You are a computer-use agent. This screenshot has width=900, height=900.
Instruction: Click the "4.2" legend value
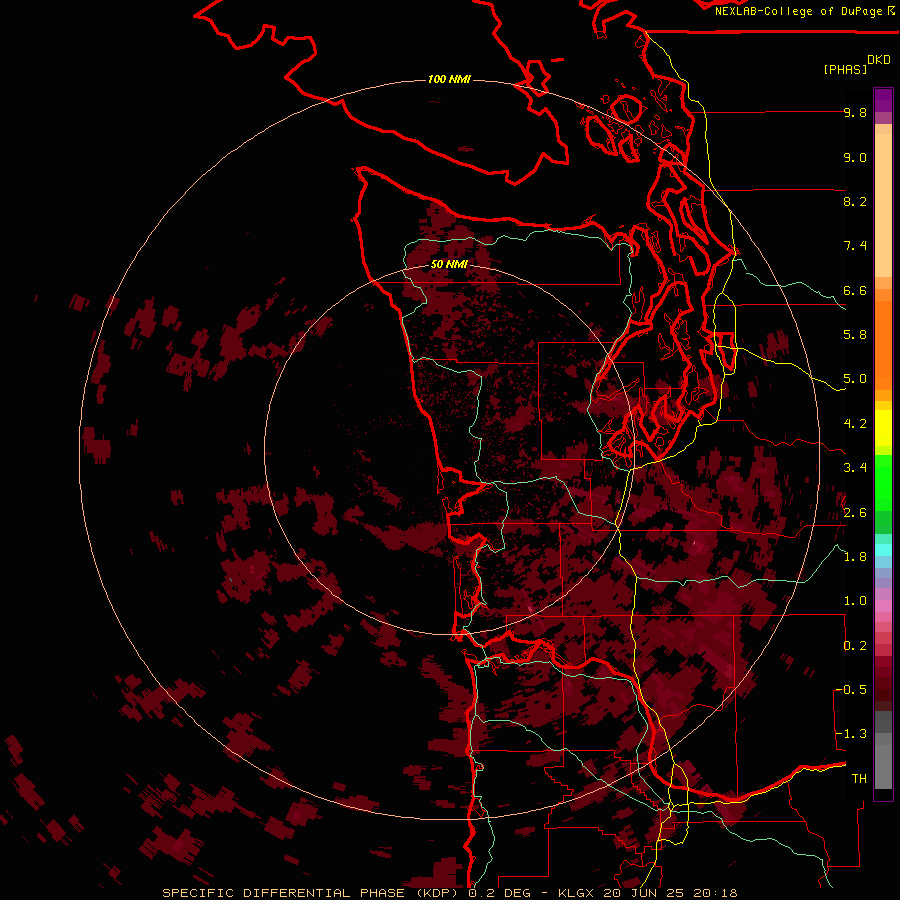855,424
